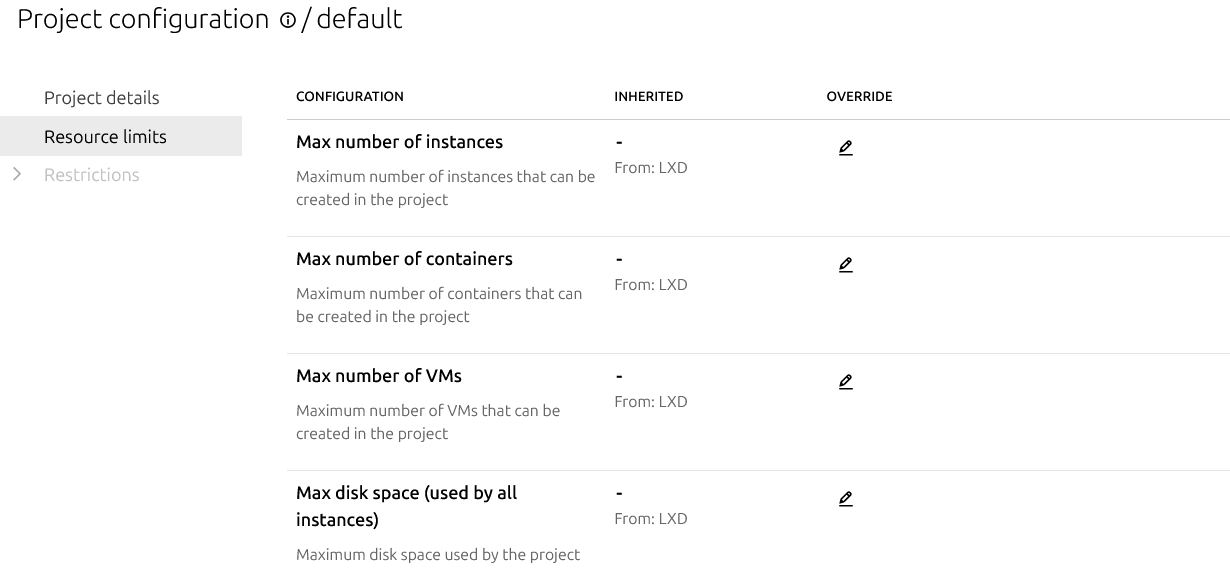The width and height of the screenshot is (1230, 583).
Task: Expand the Restrictions section chevron
Action: [17, 175]
